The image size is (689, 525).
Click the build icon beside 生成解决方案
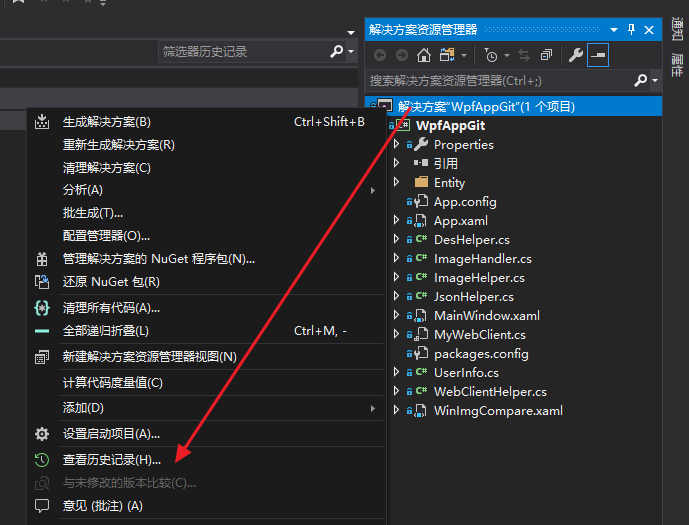pyautogui.click(x=42, y=122)
